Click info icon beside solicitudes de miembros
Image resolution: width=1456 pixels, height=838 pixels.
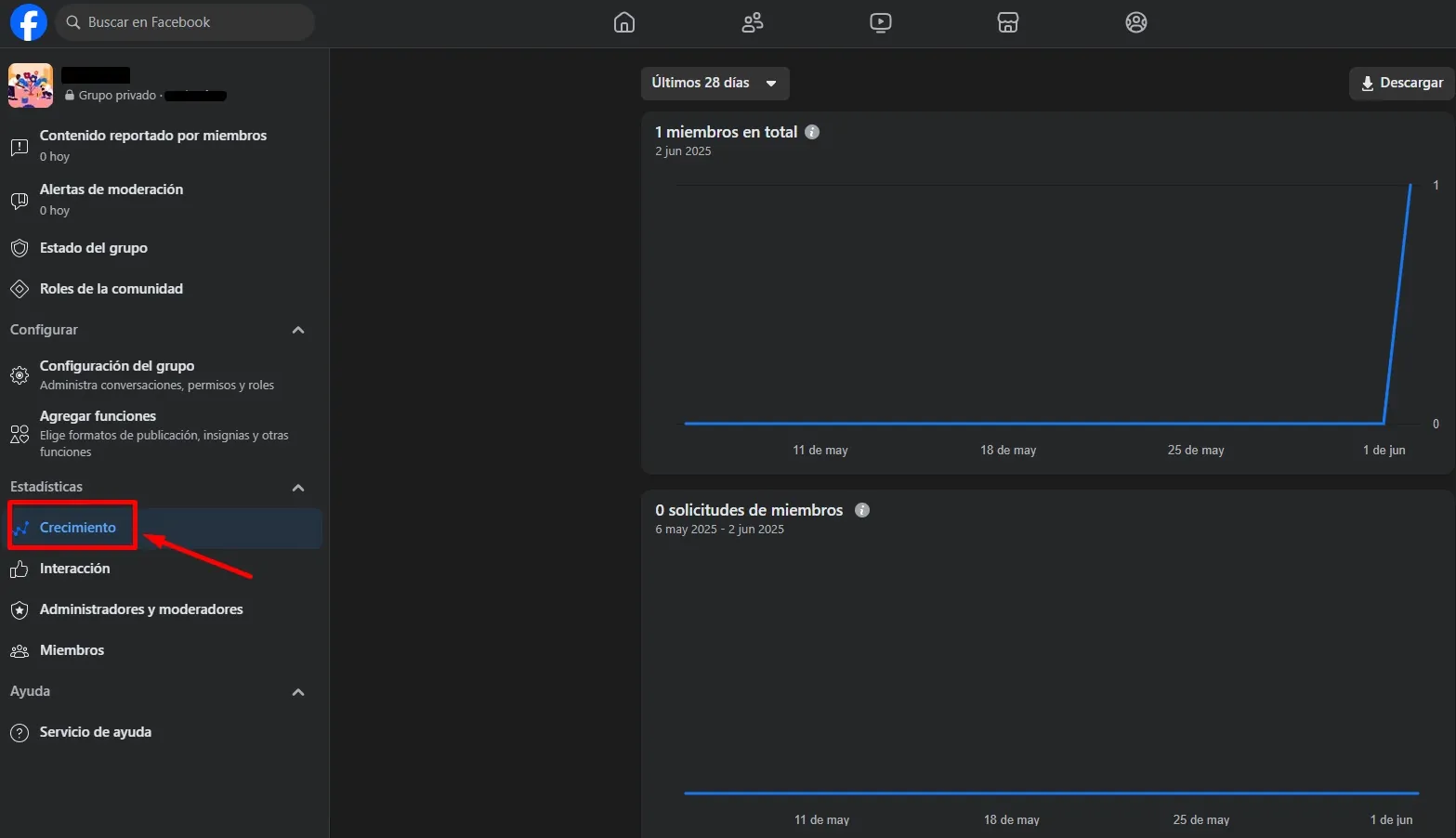pyautogui.click(x=862, y=510)
